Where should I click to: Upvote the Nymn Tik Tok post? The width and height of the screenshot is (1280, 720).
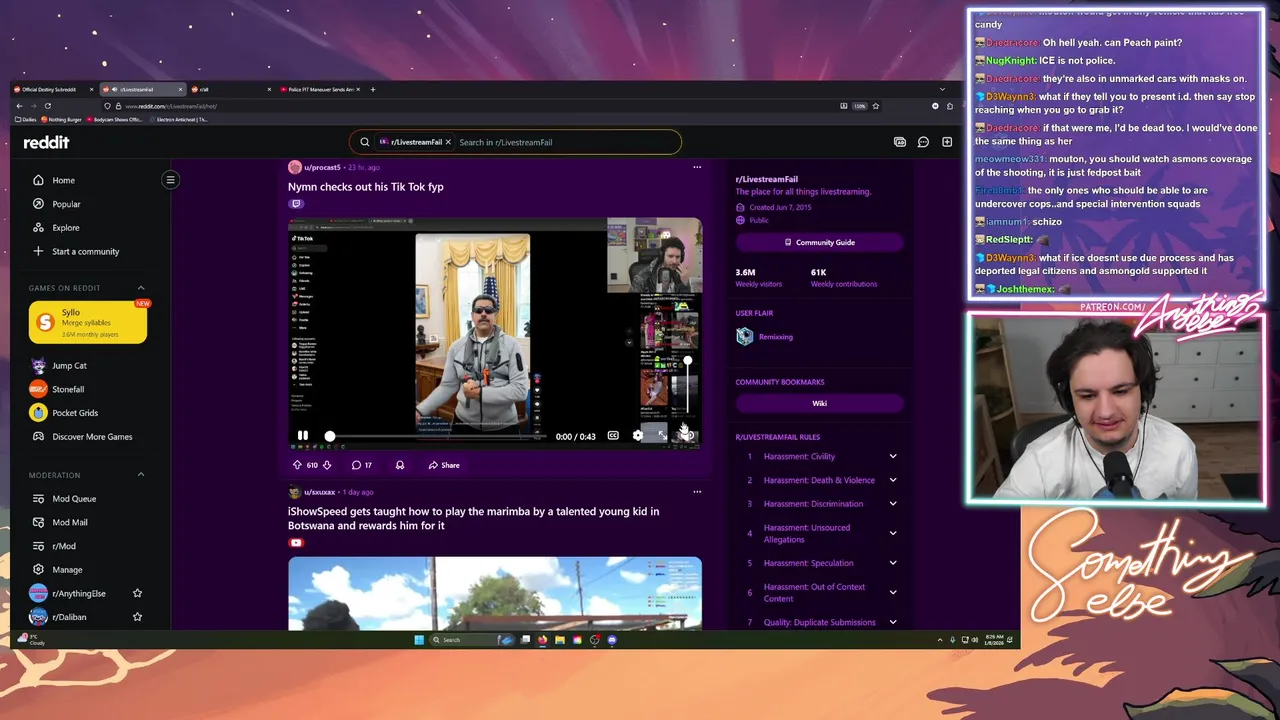click(x=297, y=465)
